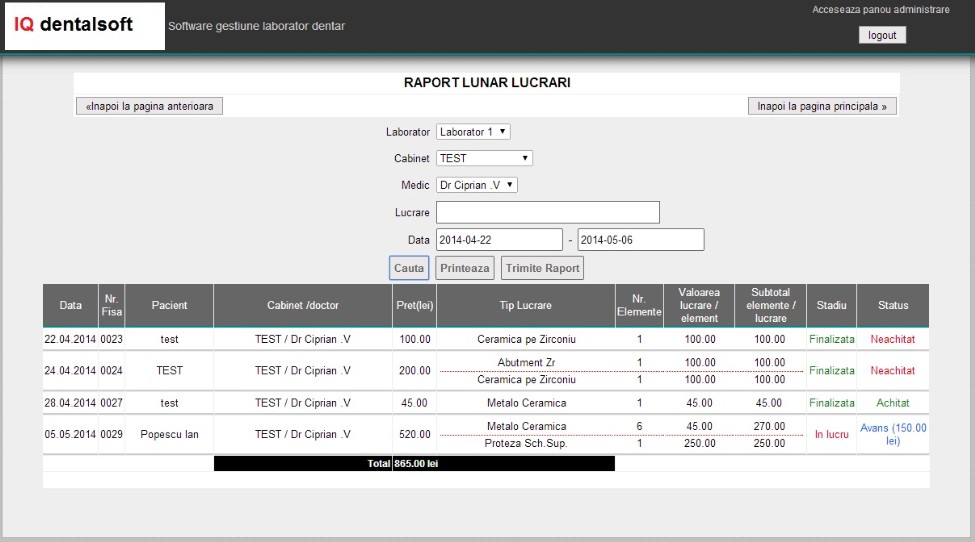The width and height of the screenshot is (975, 542).
Task: Click the Pacient column header
Action: (169, 305)
